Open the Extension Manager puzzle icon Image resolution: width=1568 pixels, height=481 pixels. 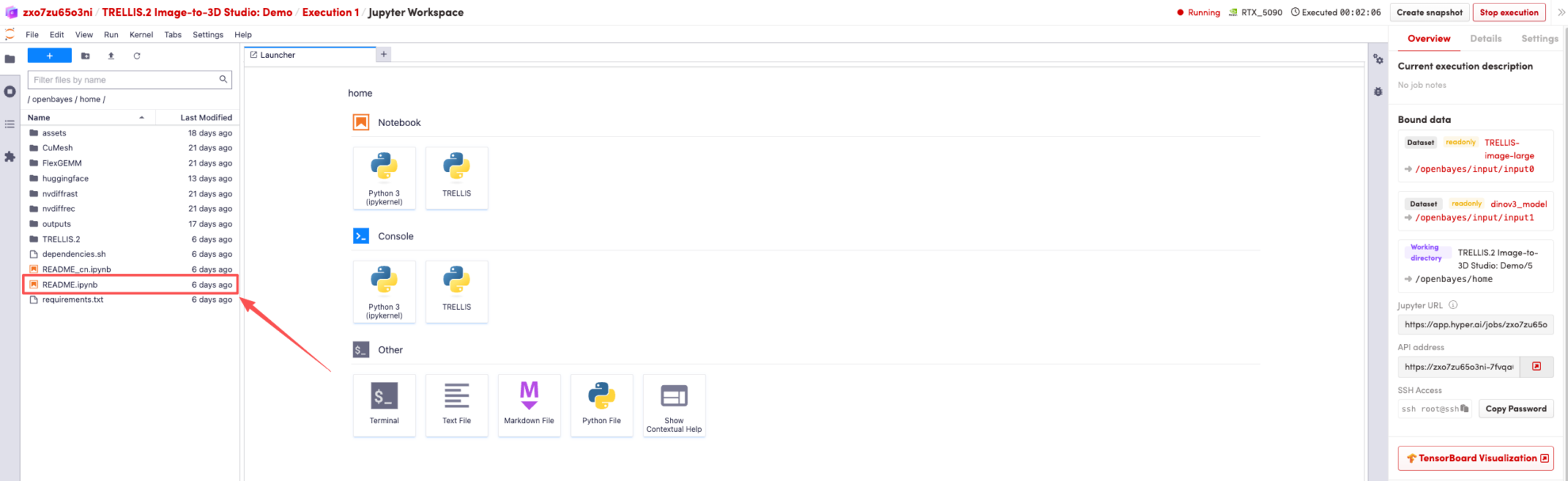click(x=10, y=157)
